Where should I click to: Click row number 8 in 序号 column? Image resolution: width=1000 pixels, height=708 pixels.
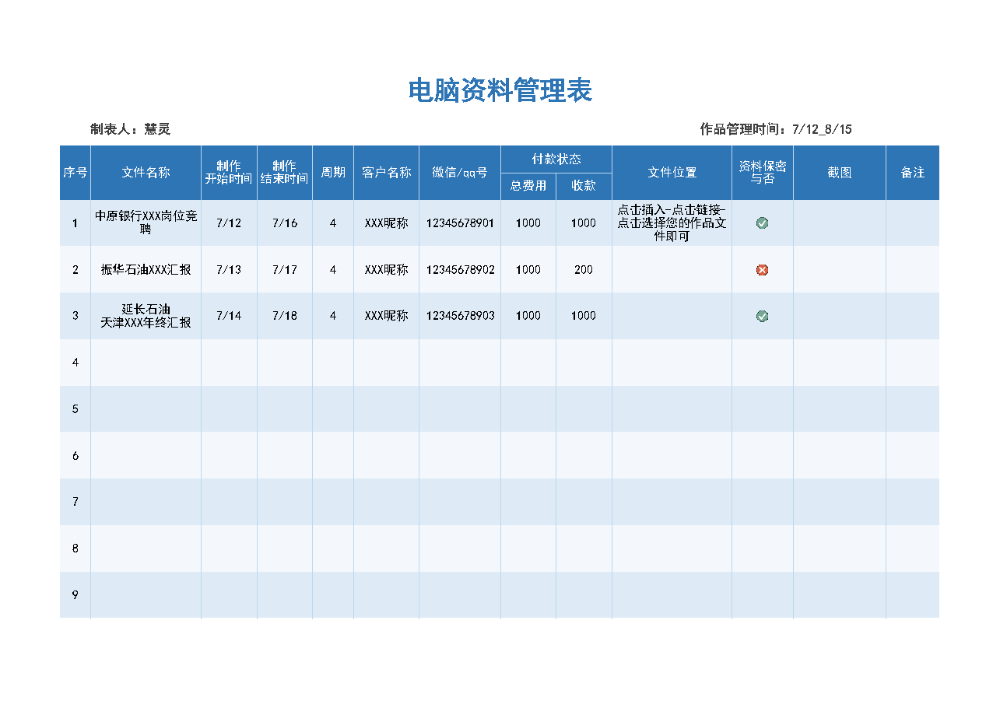[75, 549]
